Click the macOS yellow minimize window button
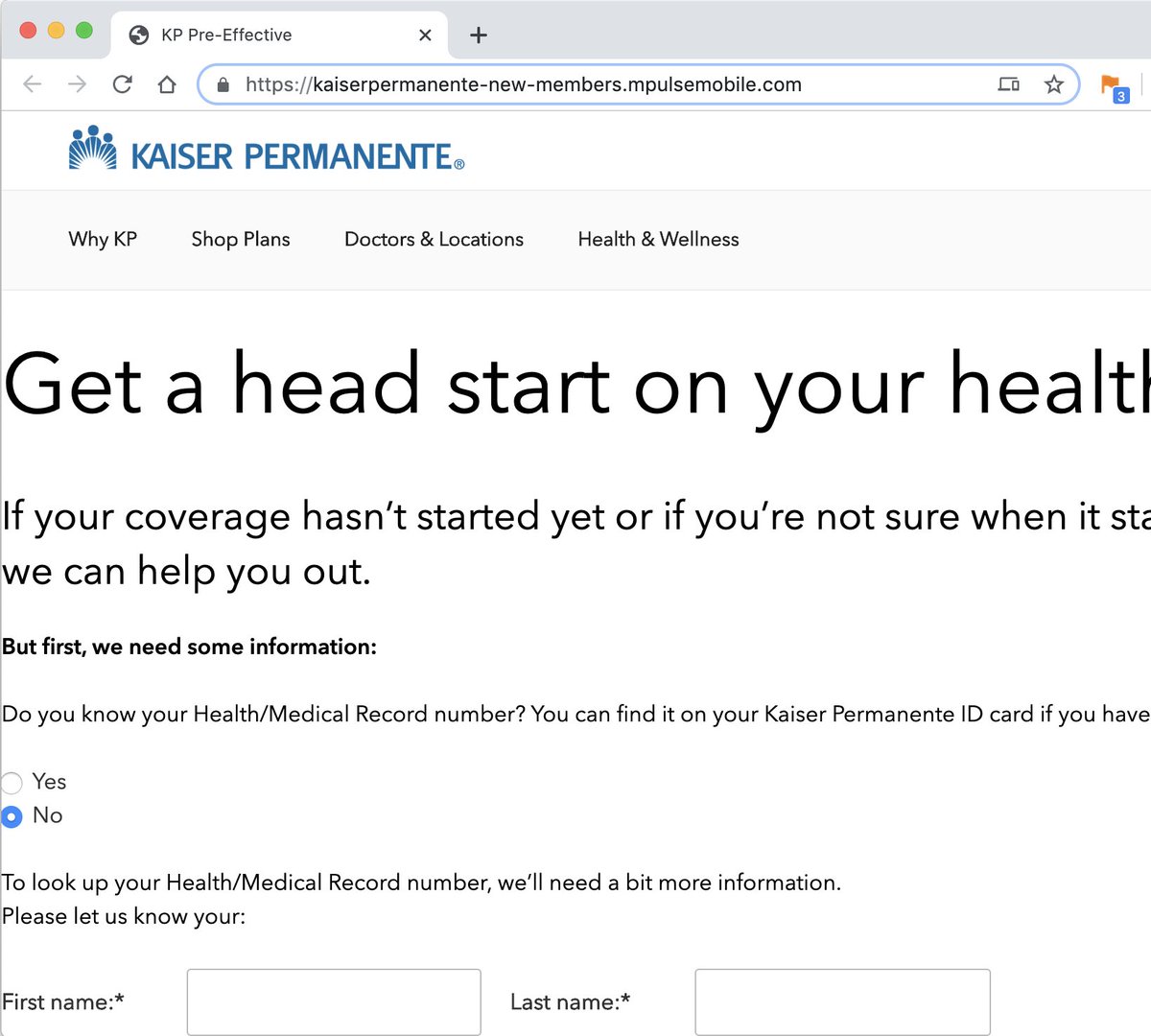 (56, 31)
